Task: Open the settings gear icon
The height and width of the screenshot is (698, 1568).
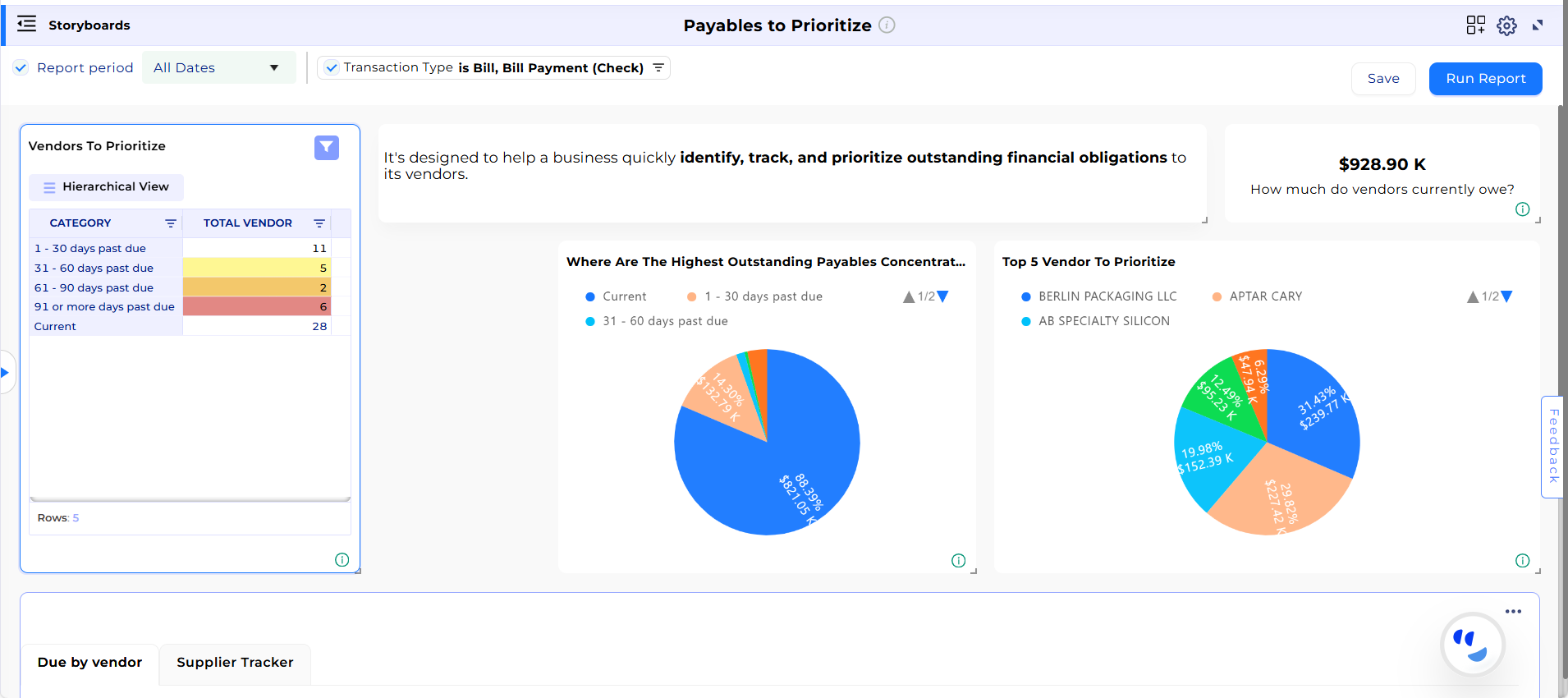Action: tap(1506, 25)
